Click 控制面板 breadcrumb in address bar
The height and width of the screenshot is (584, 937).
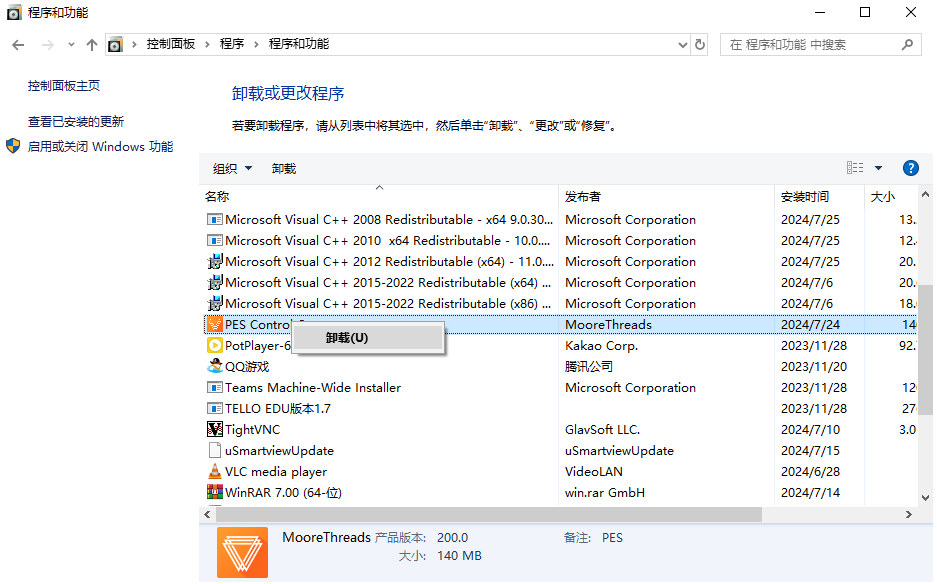(171, 44)
